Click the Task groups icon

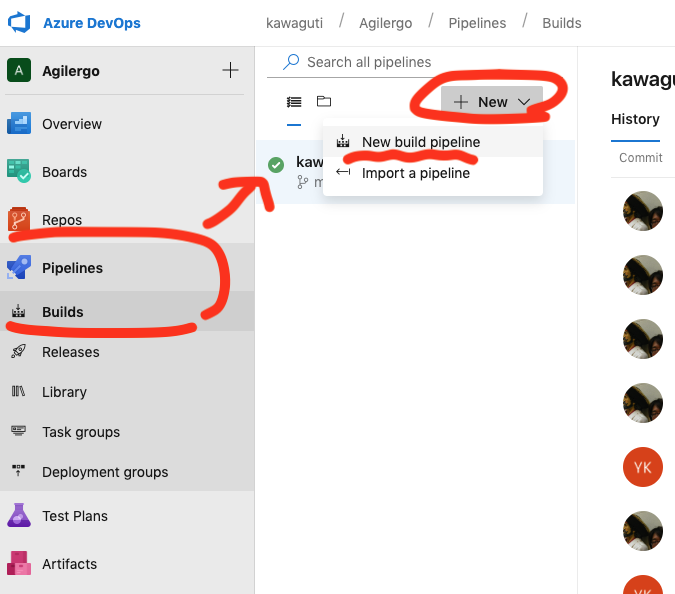[x=19, y=431]
